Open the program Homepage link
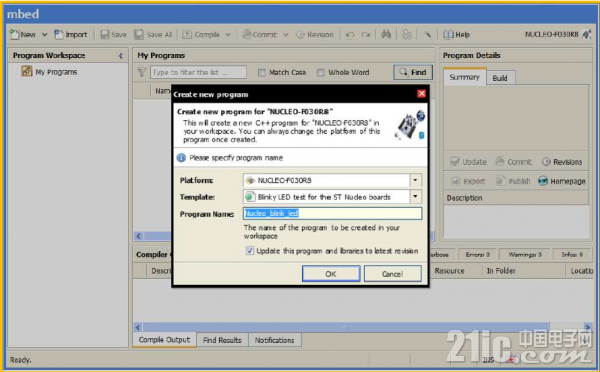Image resolution: width=600 pixels, height=372 pixels. (x=562, y=181)
